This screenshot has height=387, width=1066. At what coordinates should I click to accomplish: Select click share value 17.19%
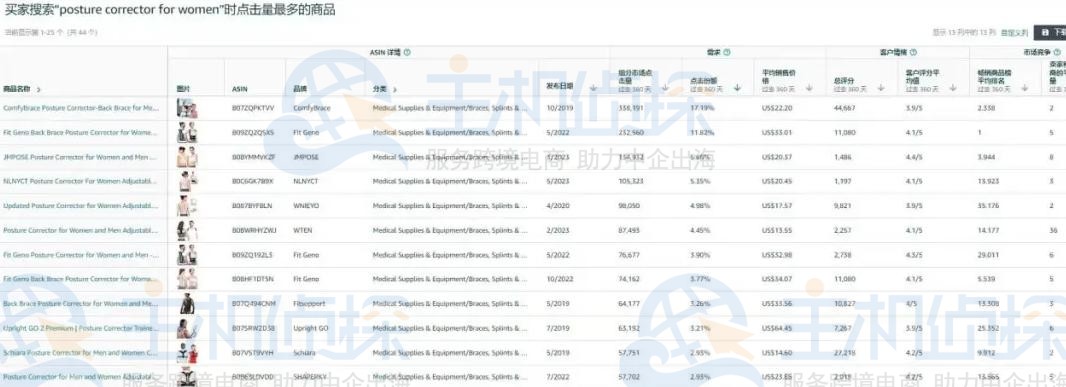coord(702,108)
